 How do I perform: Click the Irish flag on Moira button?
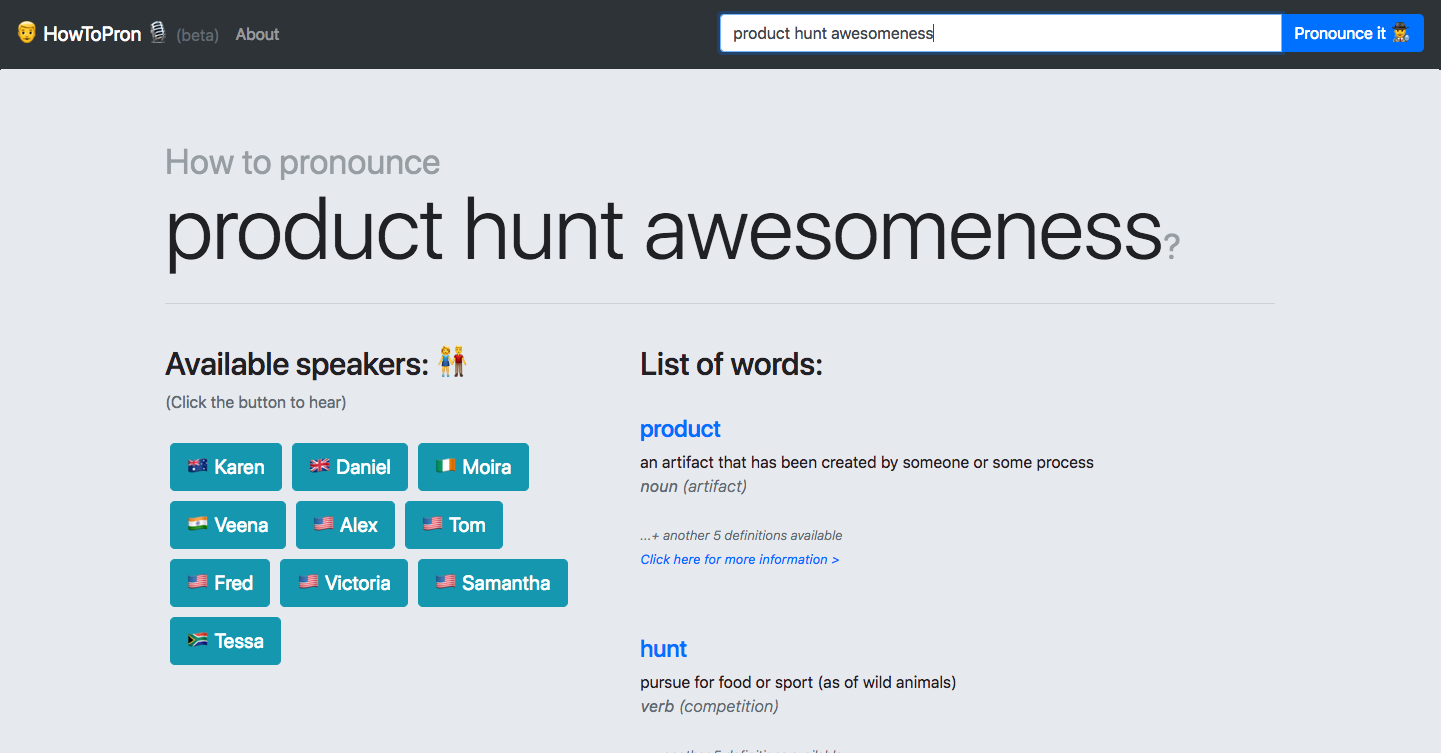pos(446,466)
